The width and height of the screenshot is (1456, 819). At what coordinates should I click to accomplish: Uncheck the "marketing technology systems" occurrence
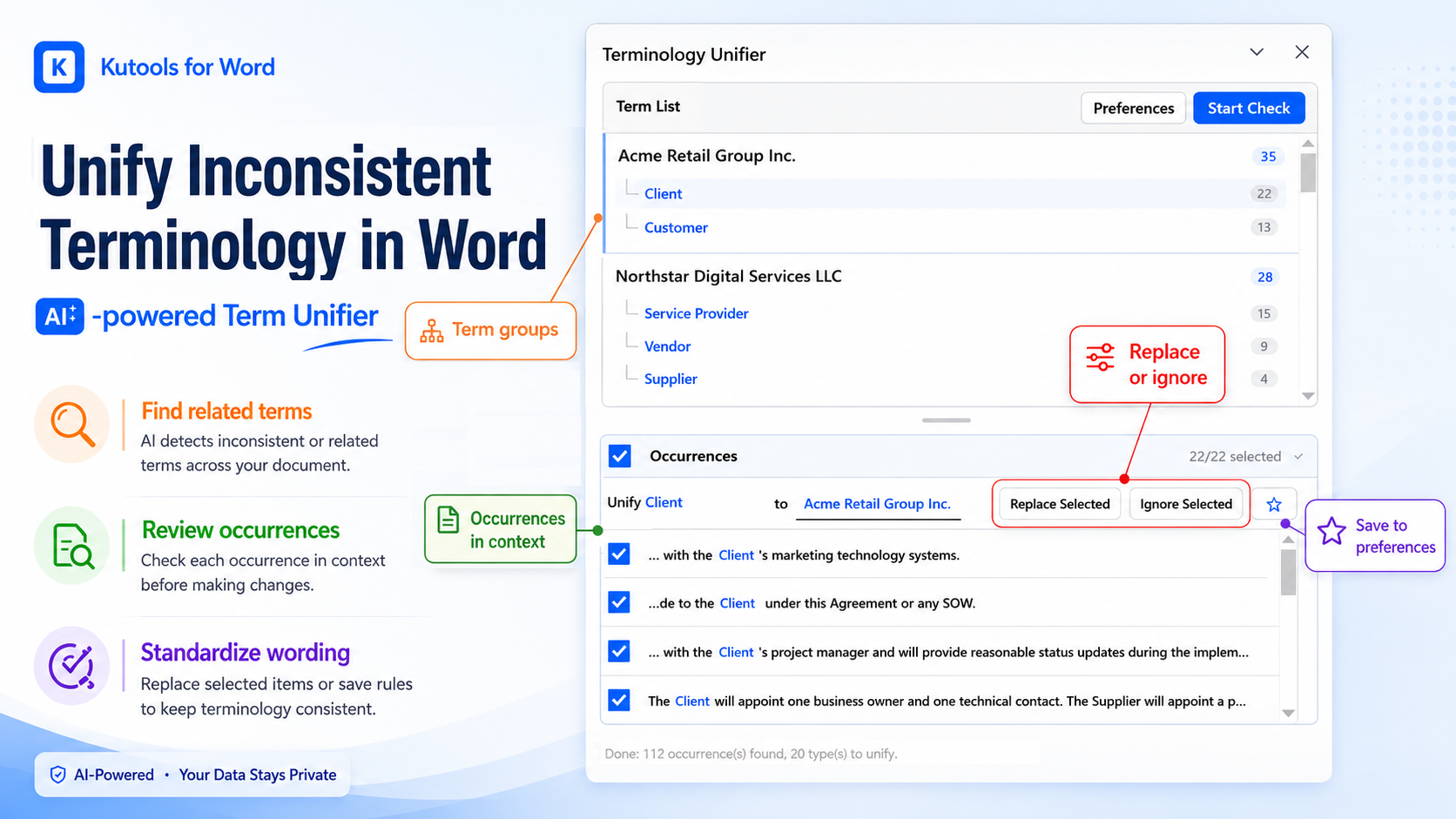tap(619, 554)
